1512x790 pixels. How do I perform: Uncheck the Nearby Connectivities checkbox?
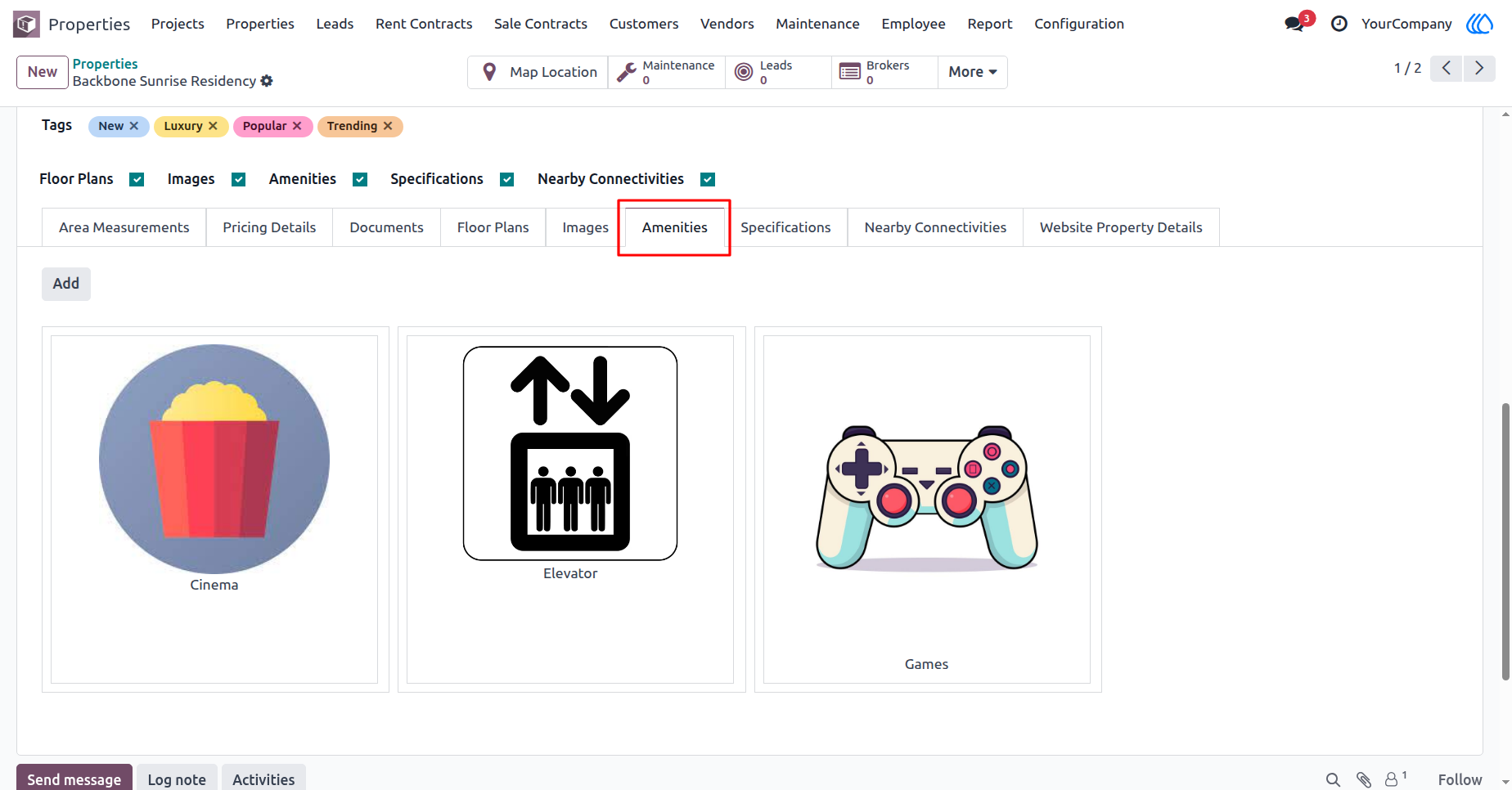(708, 179)
